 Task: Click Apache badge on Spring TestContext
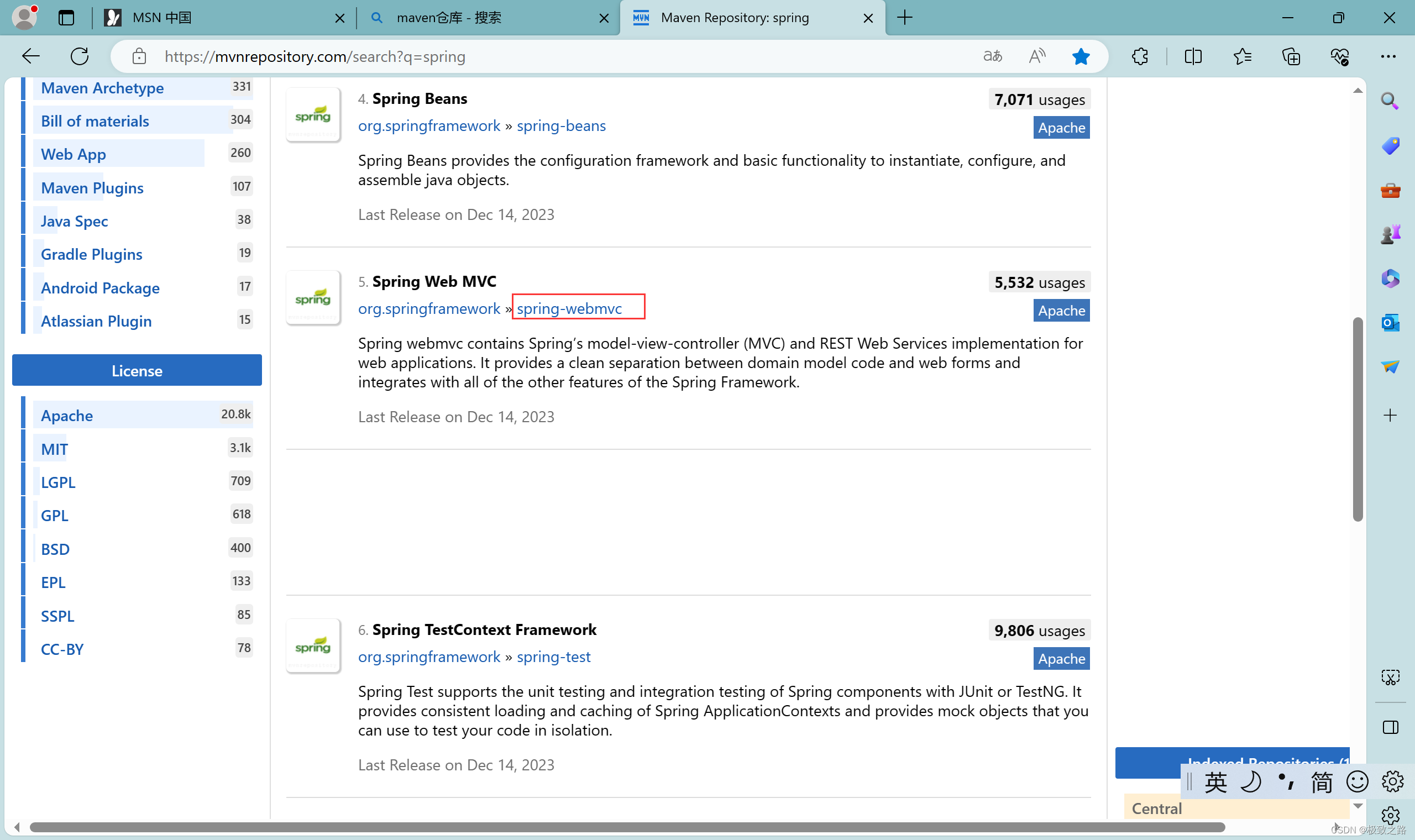coord(1061,659)
